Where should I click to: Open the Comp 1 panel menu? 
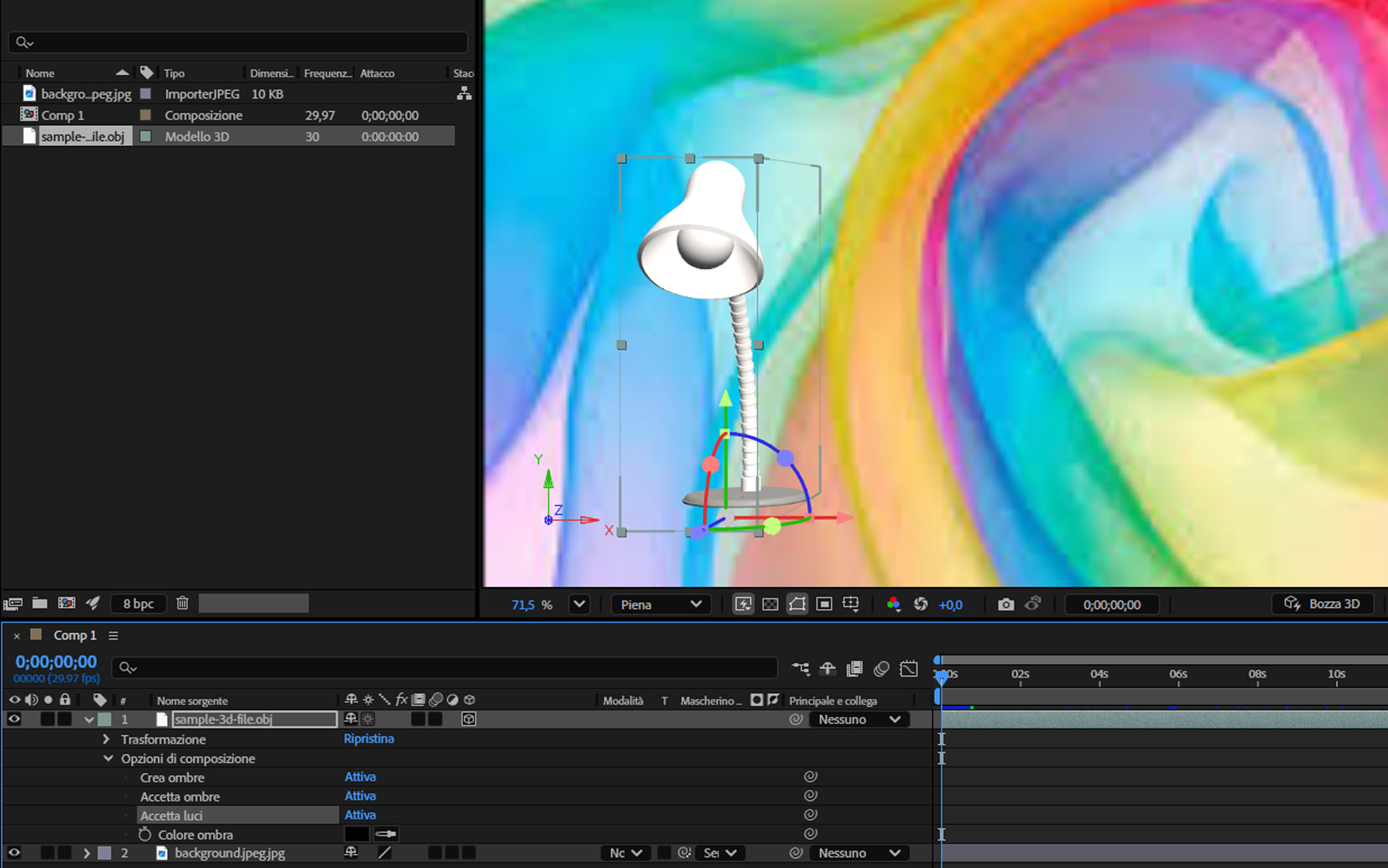(113, 635)
